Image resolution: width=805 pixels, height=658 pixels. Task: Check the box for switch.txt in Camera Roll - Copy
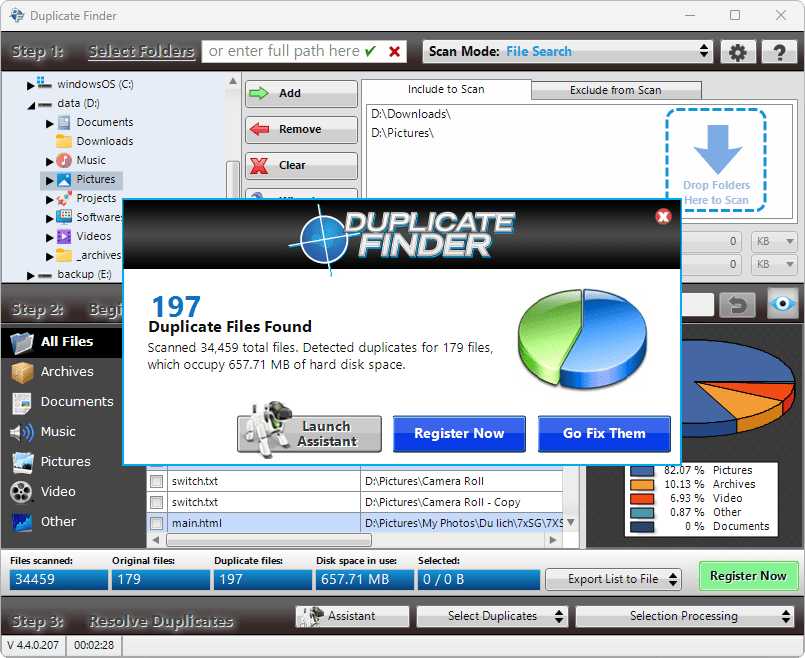pos(157,502)
